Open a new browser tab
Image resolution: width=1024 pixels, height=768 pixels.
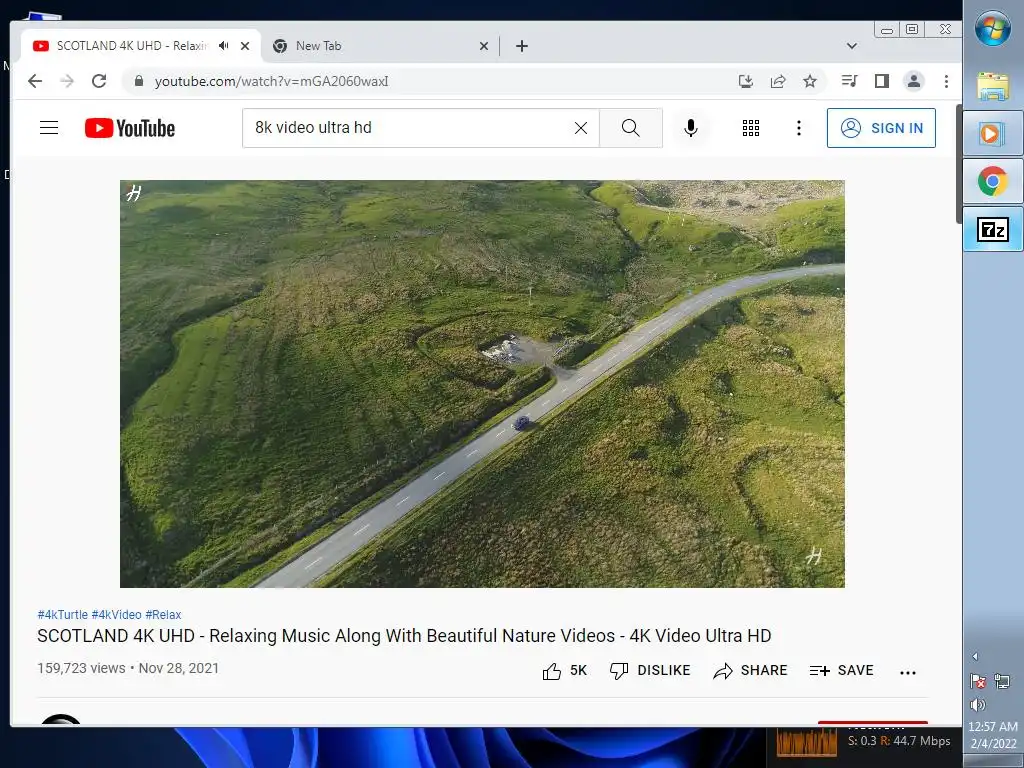point(522,46)
